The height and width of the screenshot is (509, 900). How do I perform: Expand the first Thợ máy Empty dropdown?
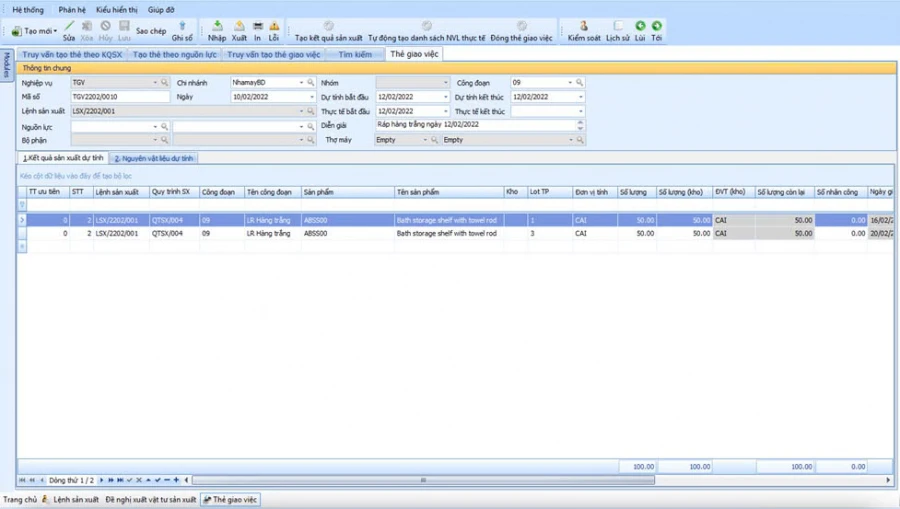(425, 140)
